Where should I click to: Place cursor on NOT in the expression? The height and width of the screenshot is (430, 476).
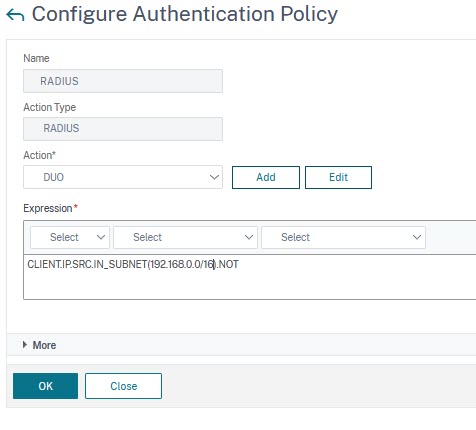pyautogui.click(x=229, y=264)
